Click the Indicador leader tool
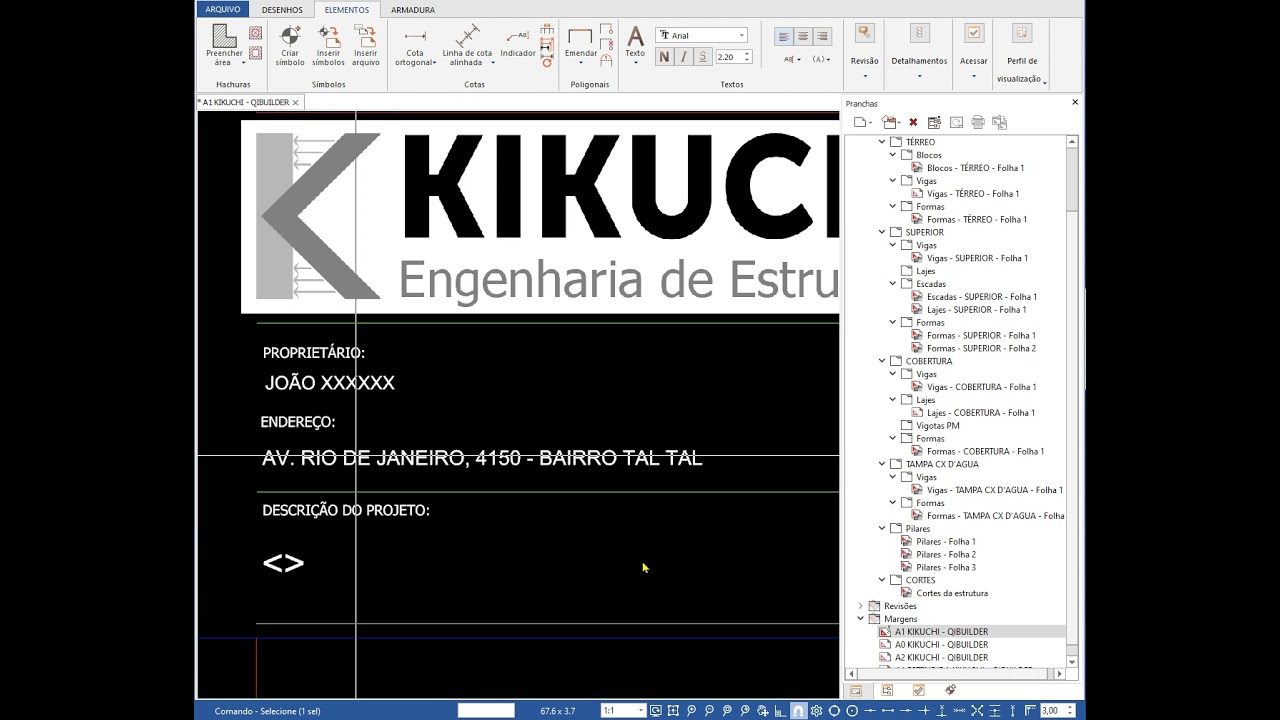 click(x=518, y=44)
